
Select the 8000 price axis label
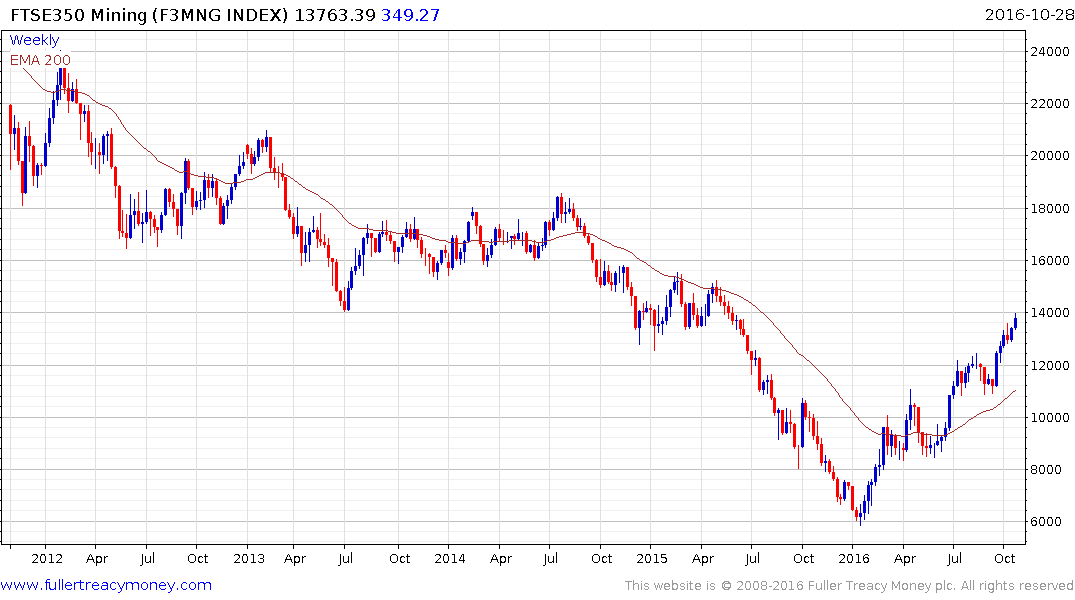tap(1046, 470)
